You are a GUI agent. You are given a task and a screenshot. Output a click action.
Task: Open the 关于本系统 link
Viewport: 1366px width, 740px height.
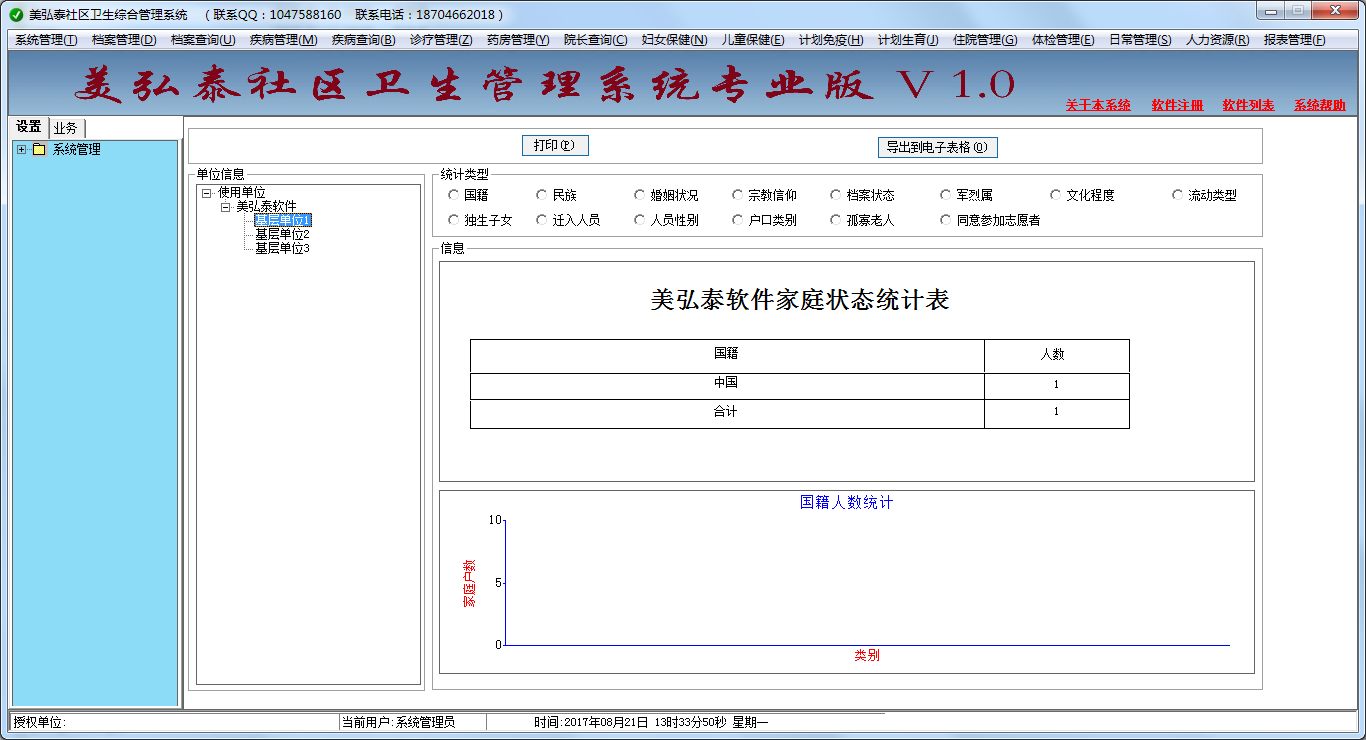(1098, 105)
